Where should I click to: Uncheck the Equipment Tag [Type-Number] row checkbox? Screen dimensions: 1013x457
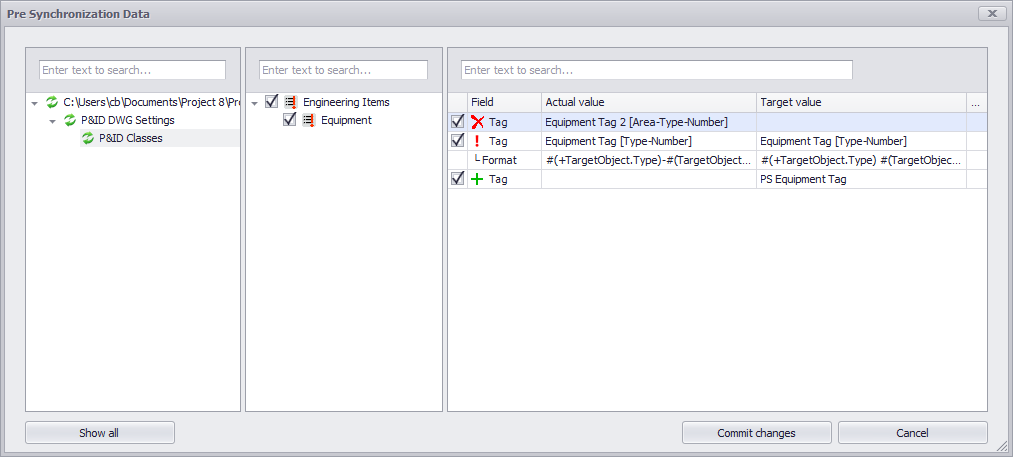tap(458, 140)
